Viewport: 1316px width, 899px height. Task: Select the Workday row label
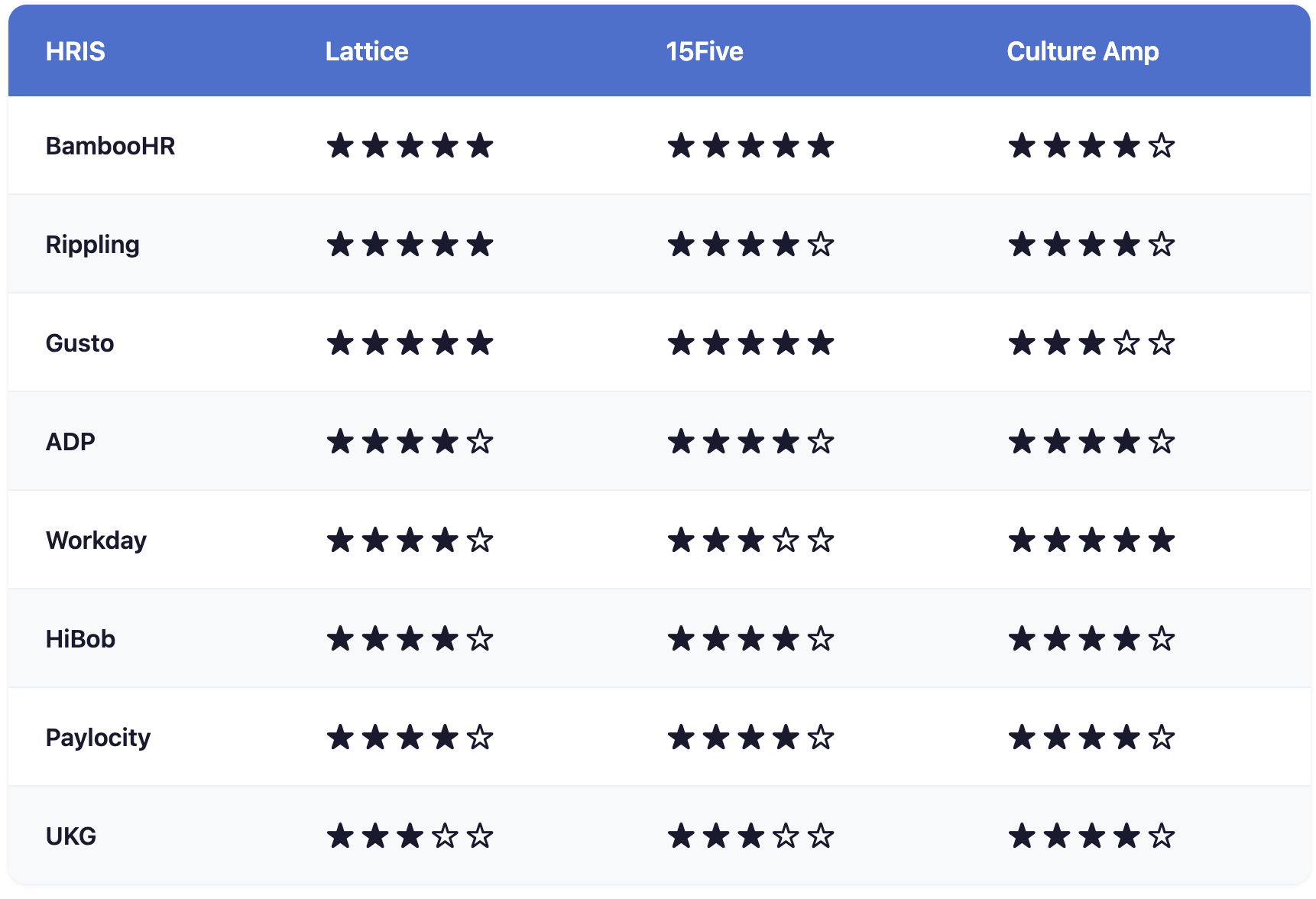(x=96, y=540)
